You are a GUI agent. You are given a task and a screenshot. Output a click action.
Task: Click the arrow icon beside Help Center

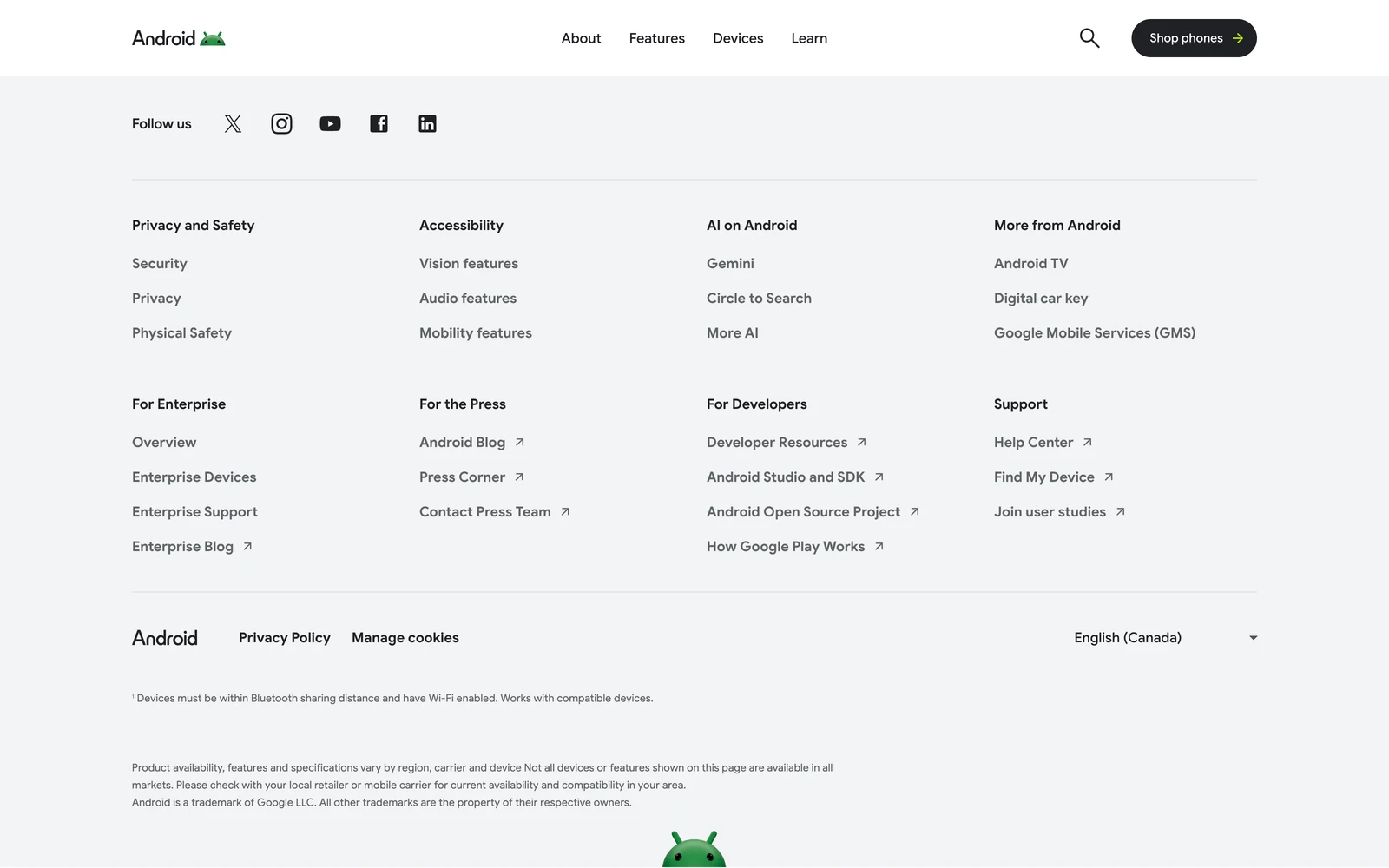(x=1087, y=443)
